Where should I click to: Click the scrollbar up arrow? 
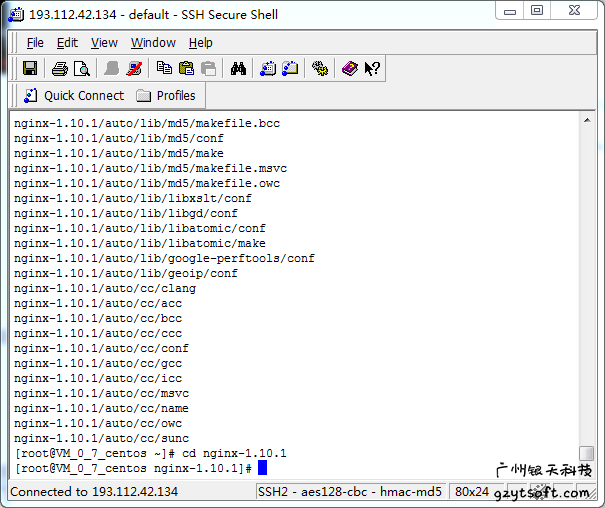click(x=587, y=120)
